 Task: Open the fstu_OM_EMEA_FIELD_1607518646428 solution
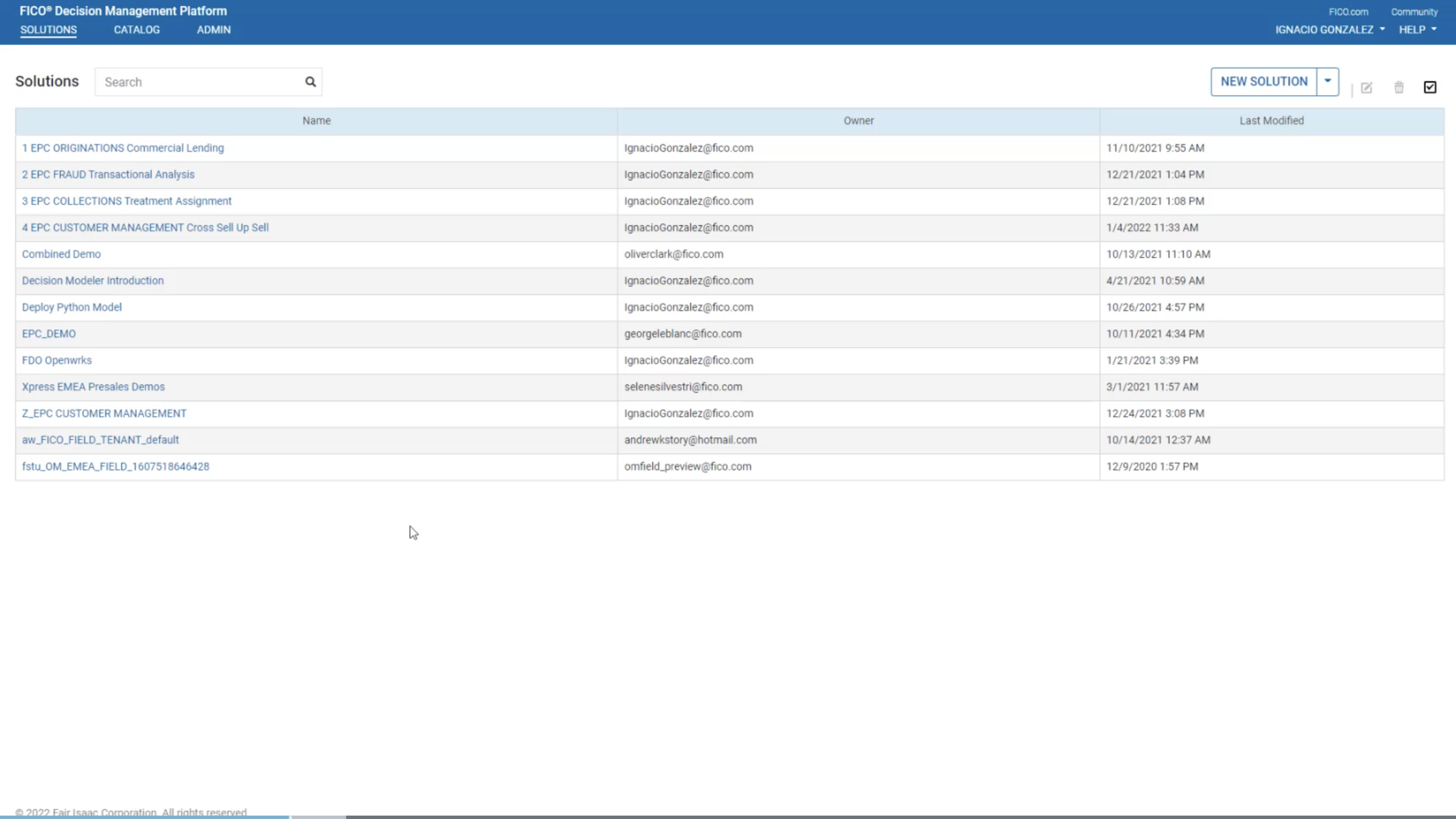tap(115, 466)
